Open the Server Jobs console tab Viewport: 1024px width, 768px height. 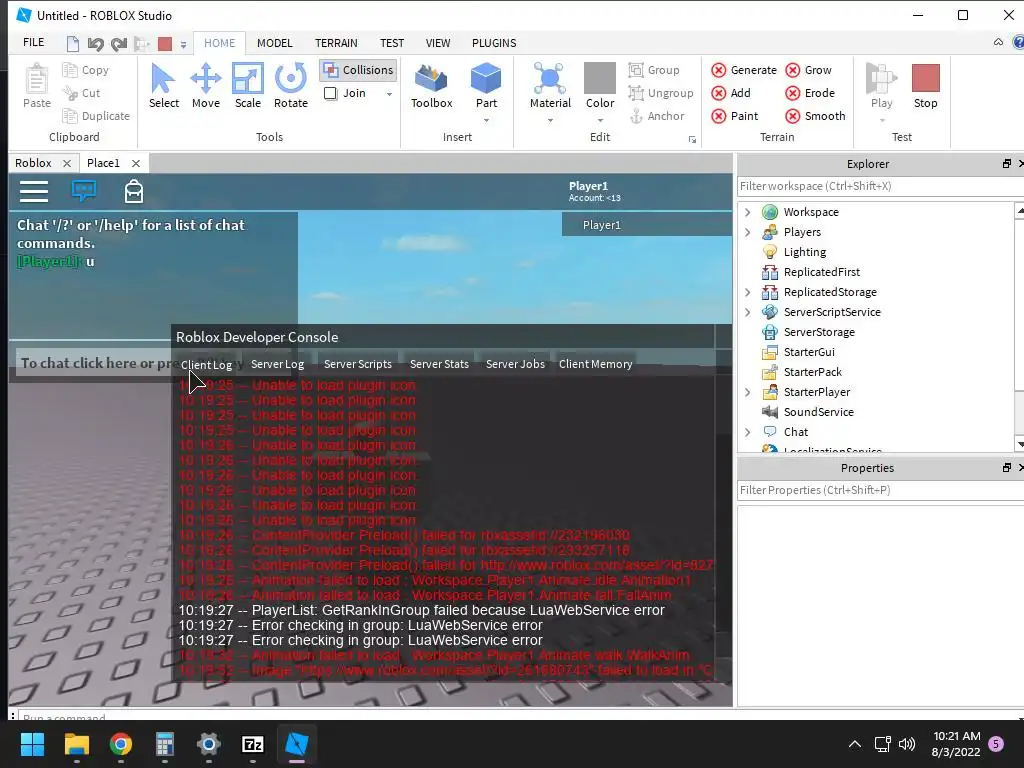515,364
